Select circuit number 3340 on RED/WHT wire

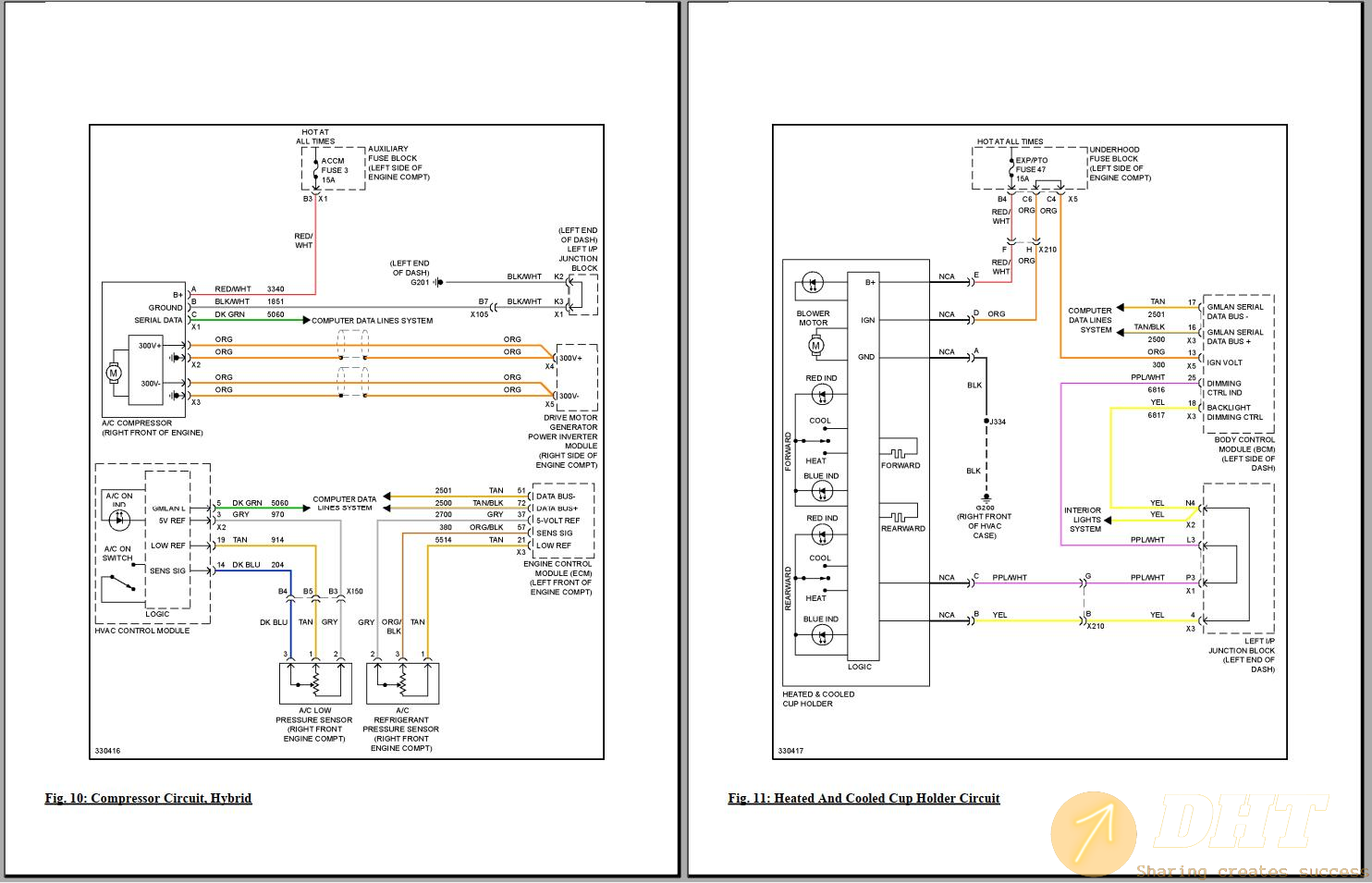click(276, 289)
